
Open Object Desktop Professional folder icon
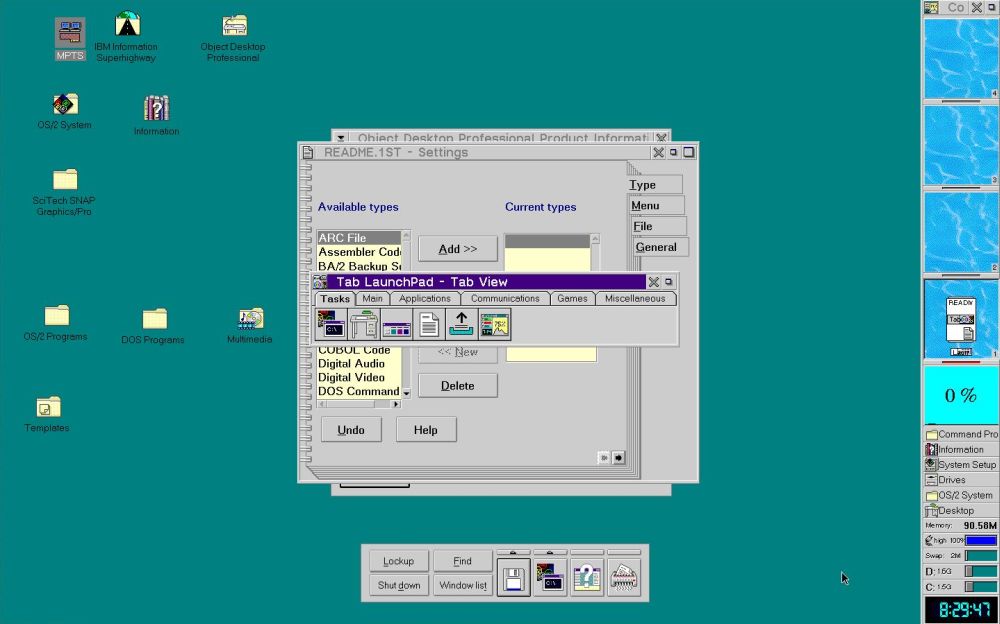pyautogui.click(x=233, y=38)
